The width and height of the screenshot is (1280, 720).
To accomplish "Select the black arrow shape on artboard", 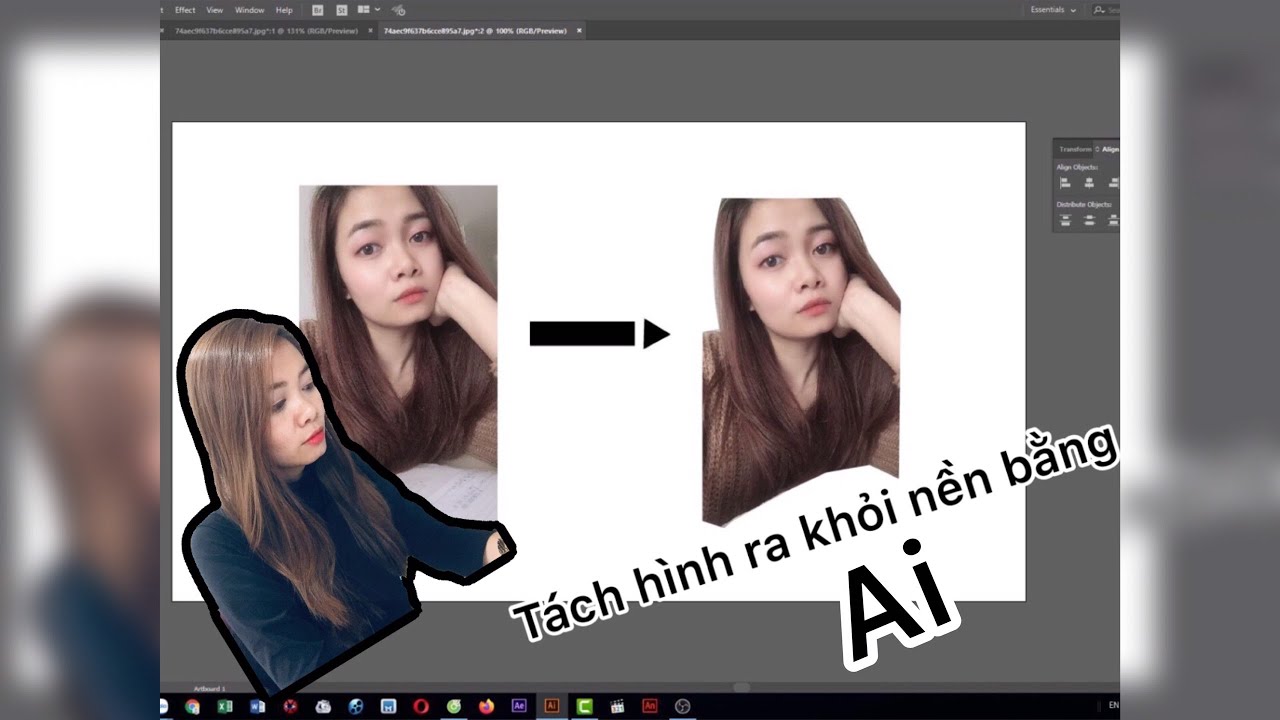I will (x=599, y=333).
